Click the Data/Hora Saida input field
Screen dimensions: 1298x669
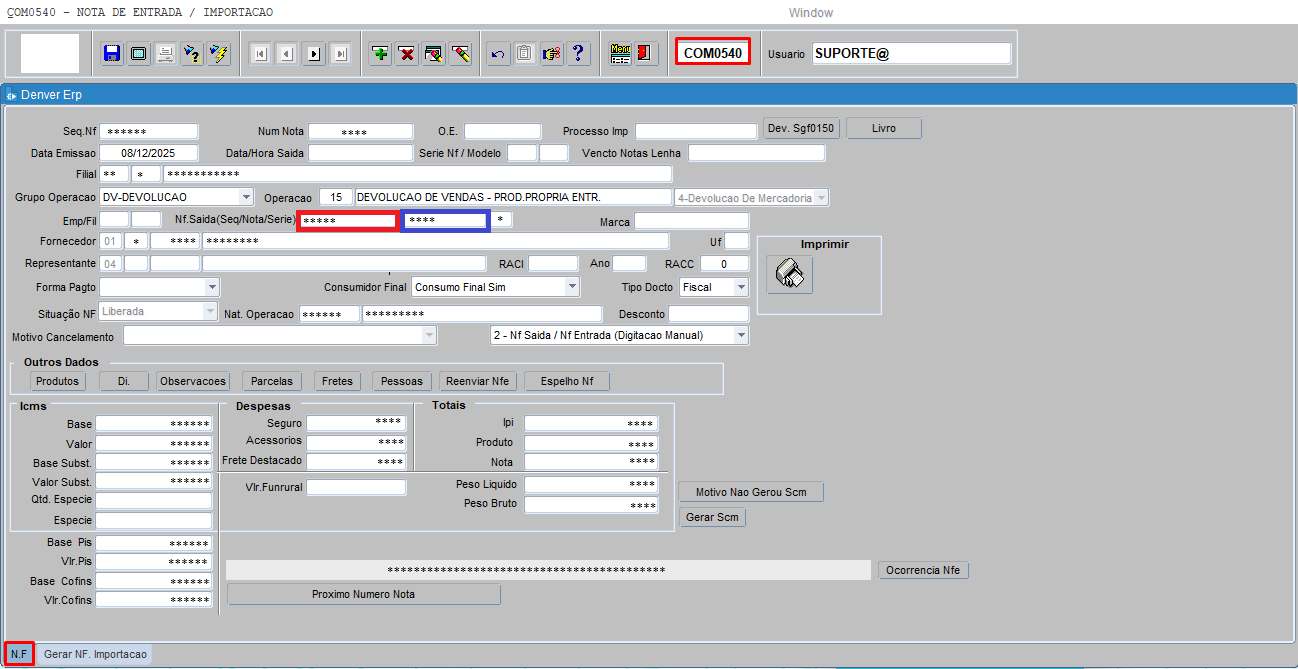pos(360,153)
